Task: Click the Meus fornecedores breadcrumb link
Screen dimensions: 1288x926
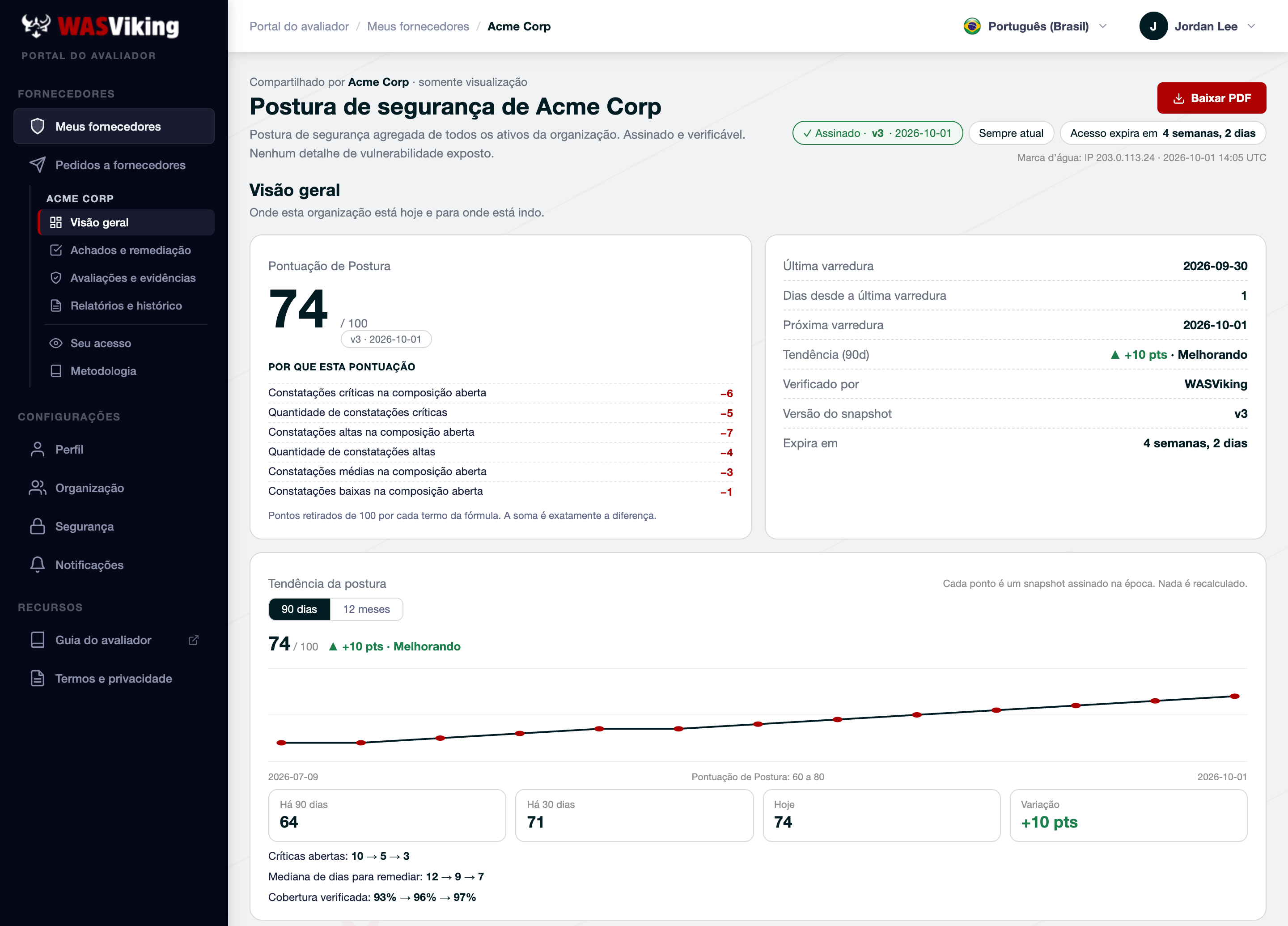Action: point(418,26)
